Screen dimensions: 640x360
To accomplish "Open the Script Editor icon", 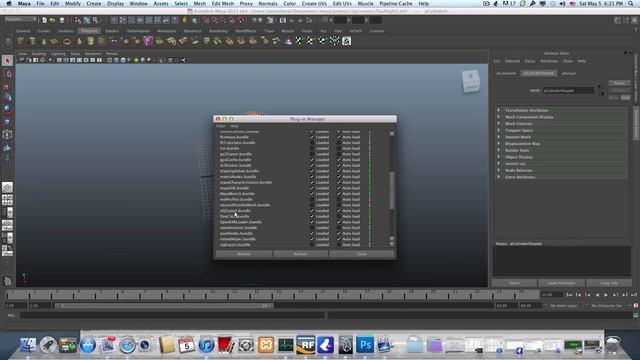I will tap(636, 315).
